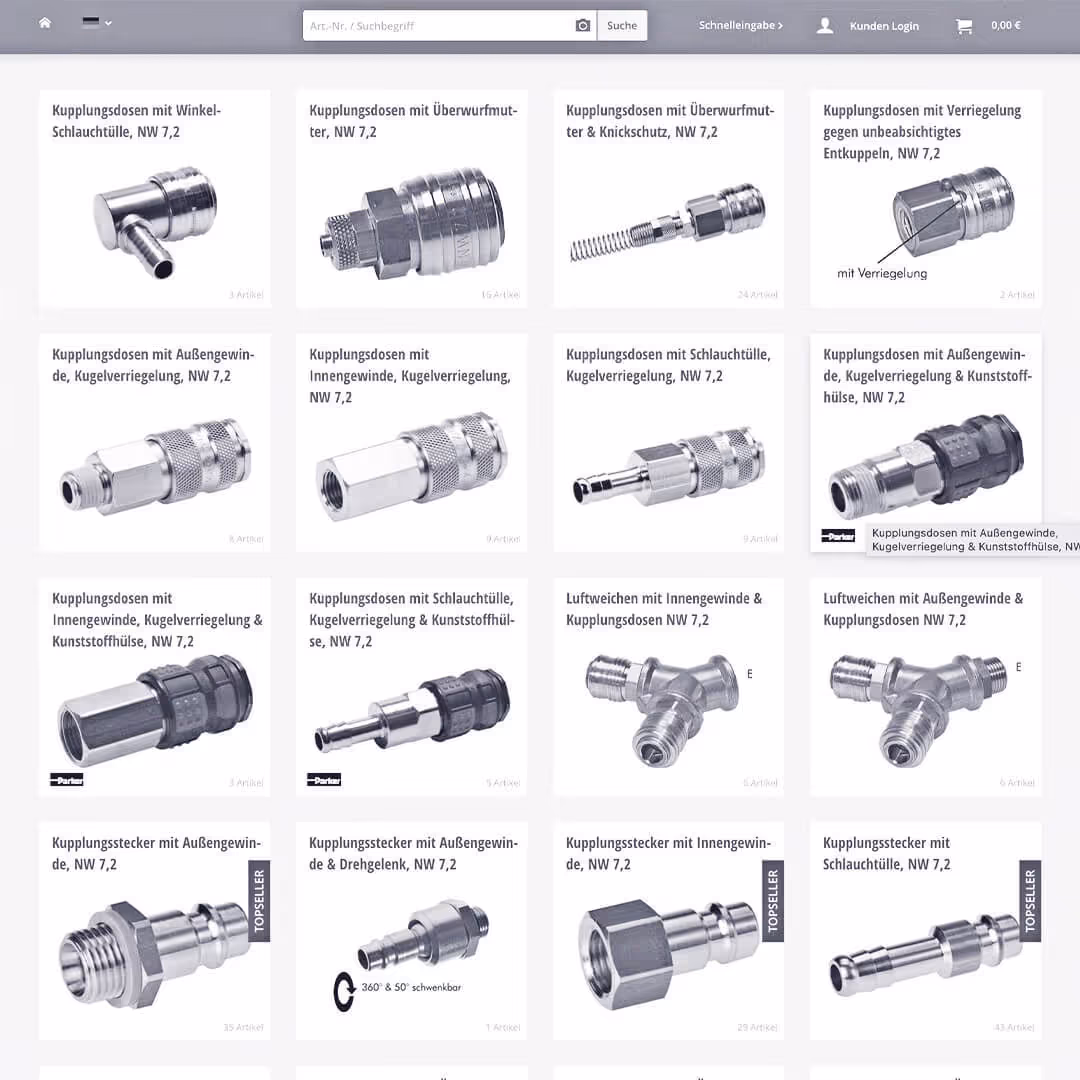Click the Luftweichen Außengewinde Y-fitting image

click(x=919, y=711)
